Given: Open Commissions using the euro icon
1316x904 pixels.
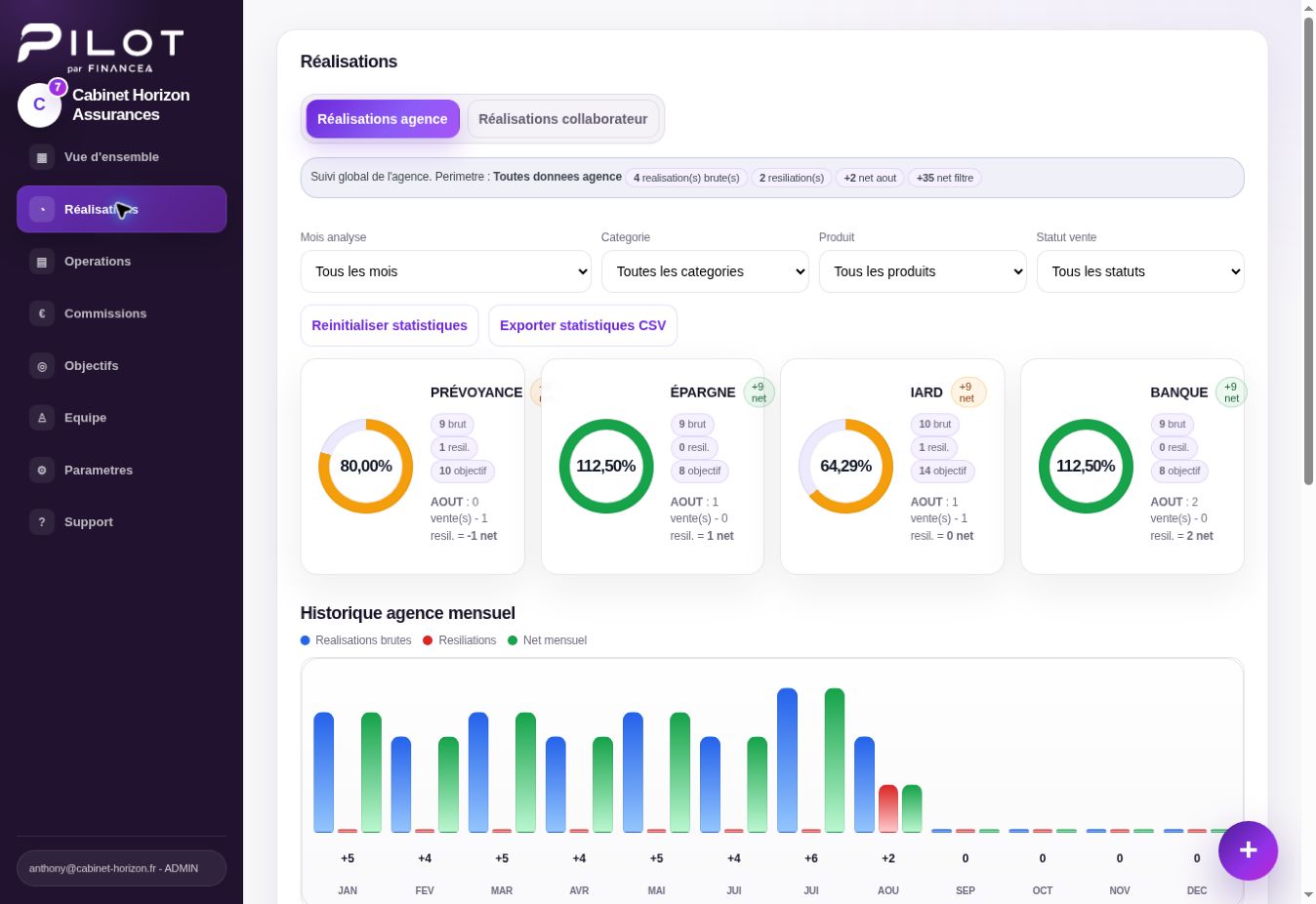Looking at the screenshot, I should (x=42, y=313).
